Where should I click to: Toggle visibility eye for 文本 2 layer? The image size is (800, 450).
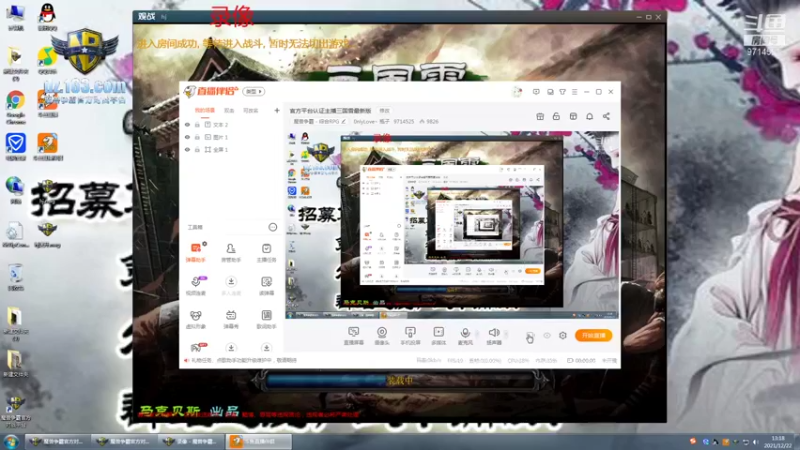[x=187, y=124]
